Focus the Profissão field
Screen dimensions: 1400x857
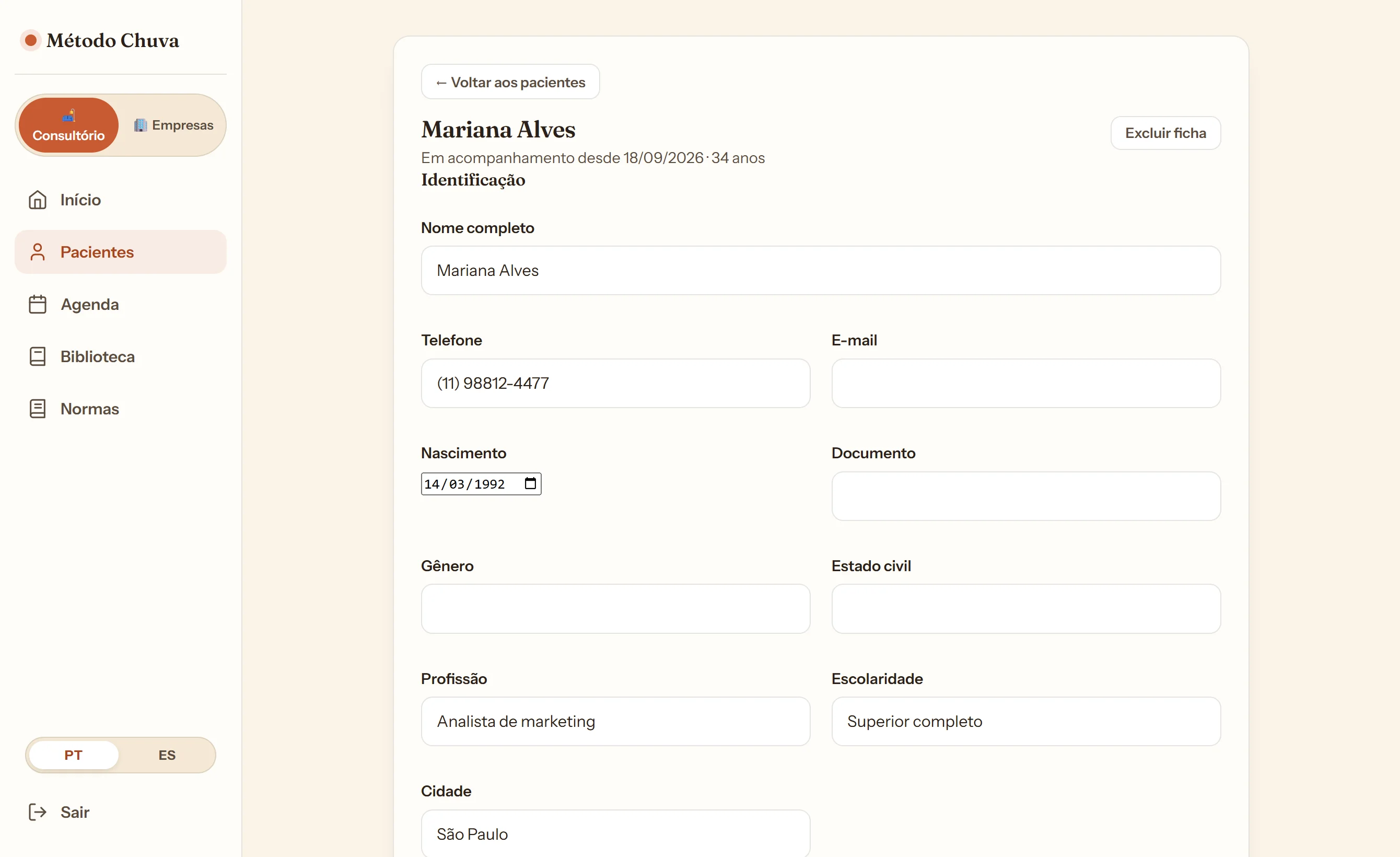coord(615,722)
